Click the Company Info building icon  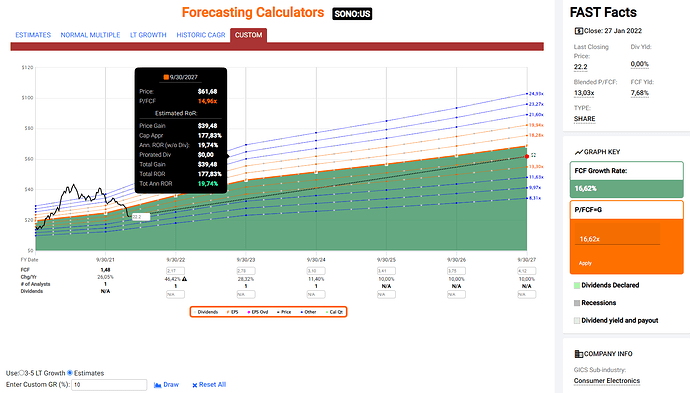[x=579, y=354]
